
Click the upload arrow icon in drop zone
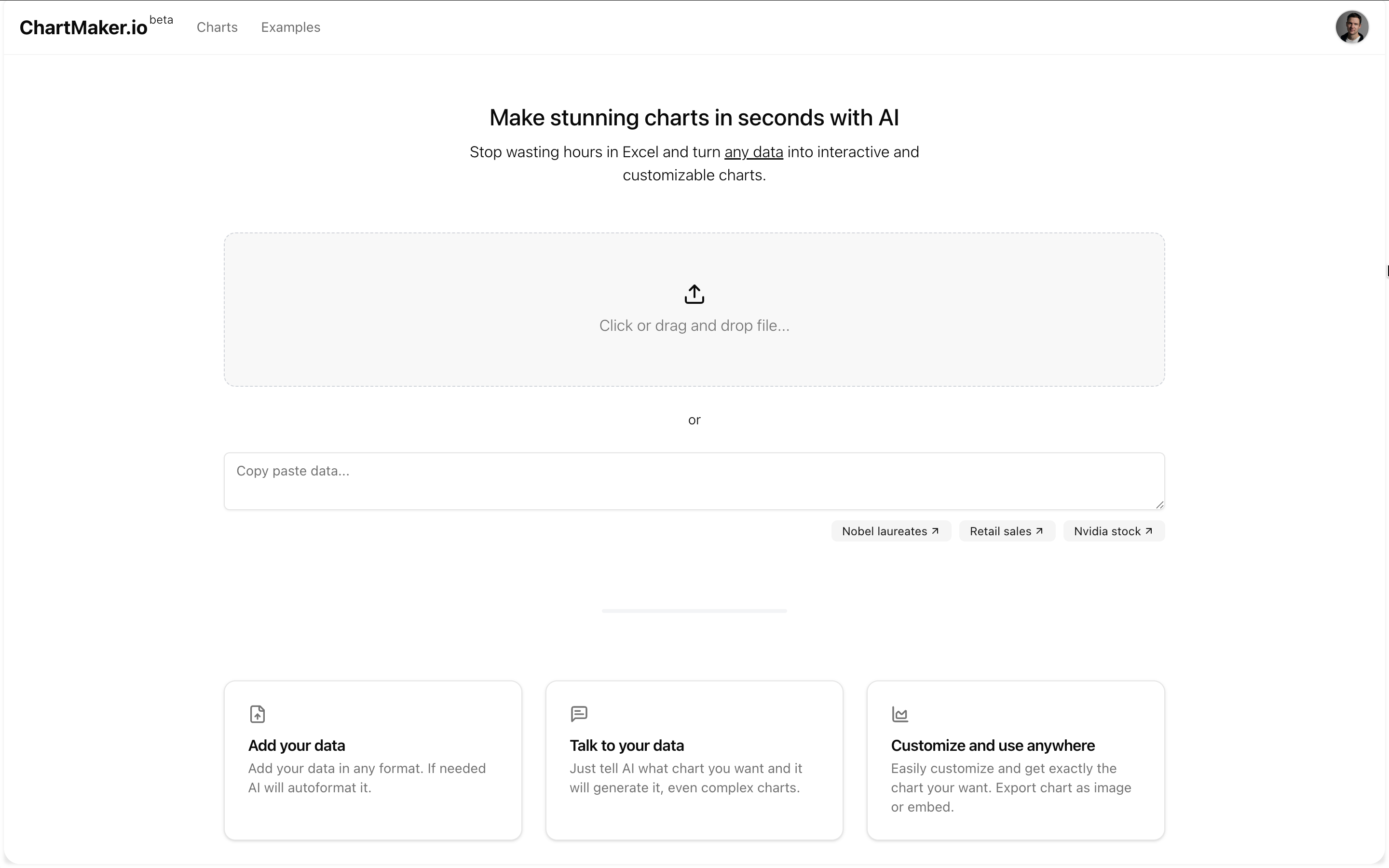694,294
